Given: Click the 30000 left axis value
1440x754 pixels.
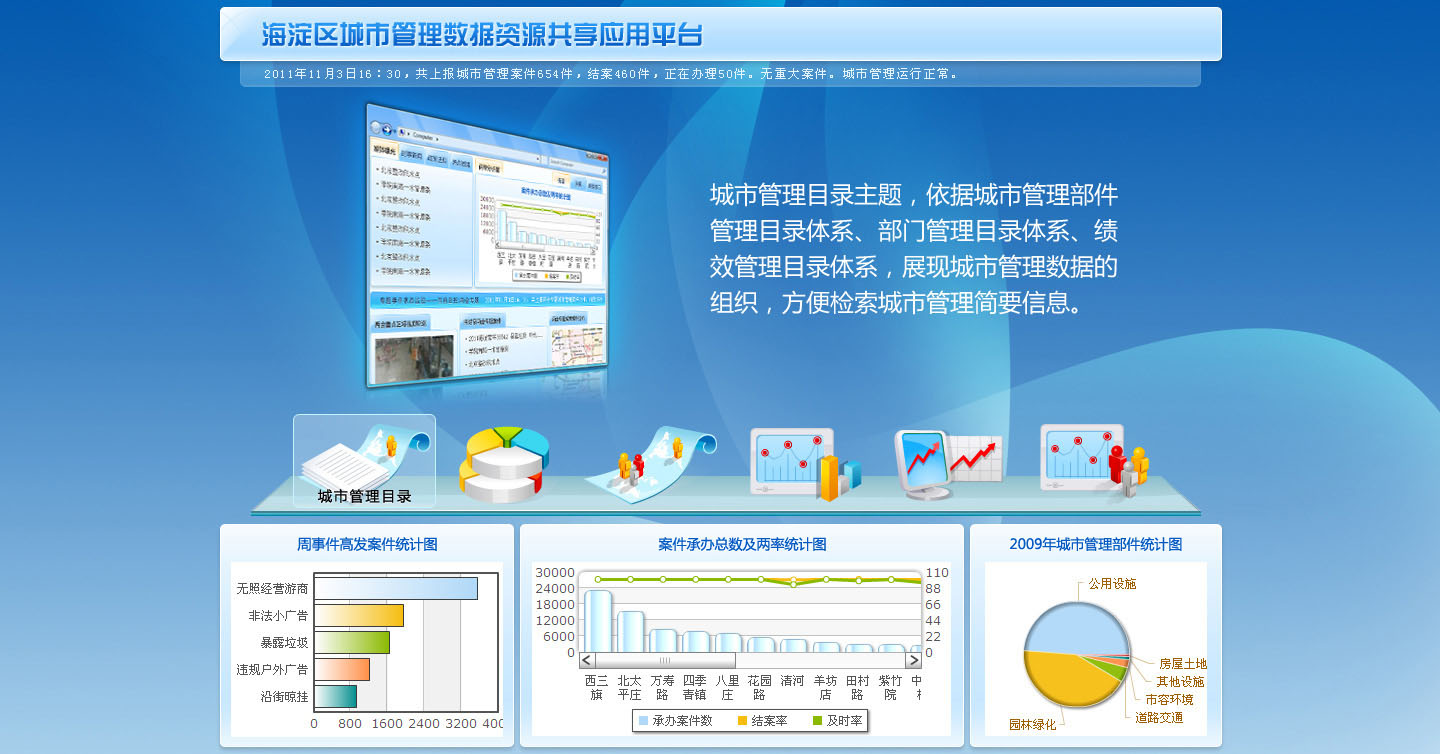Looking at the screenshot, I should pyautogui.click(x=555, y=573).
